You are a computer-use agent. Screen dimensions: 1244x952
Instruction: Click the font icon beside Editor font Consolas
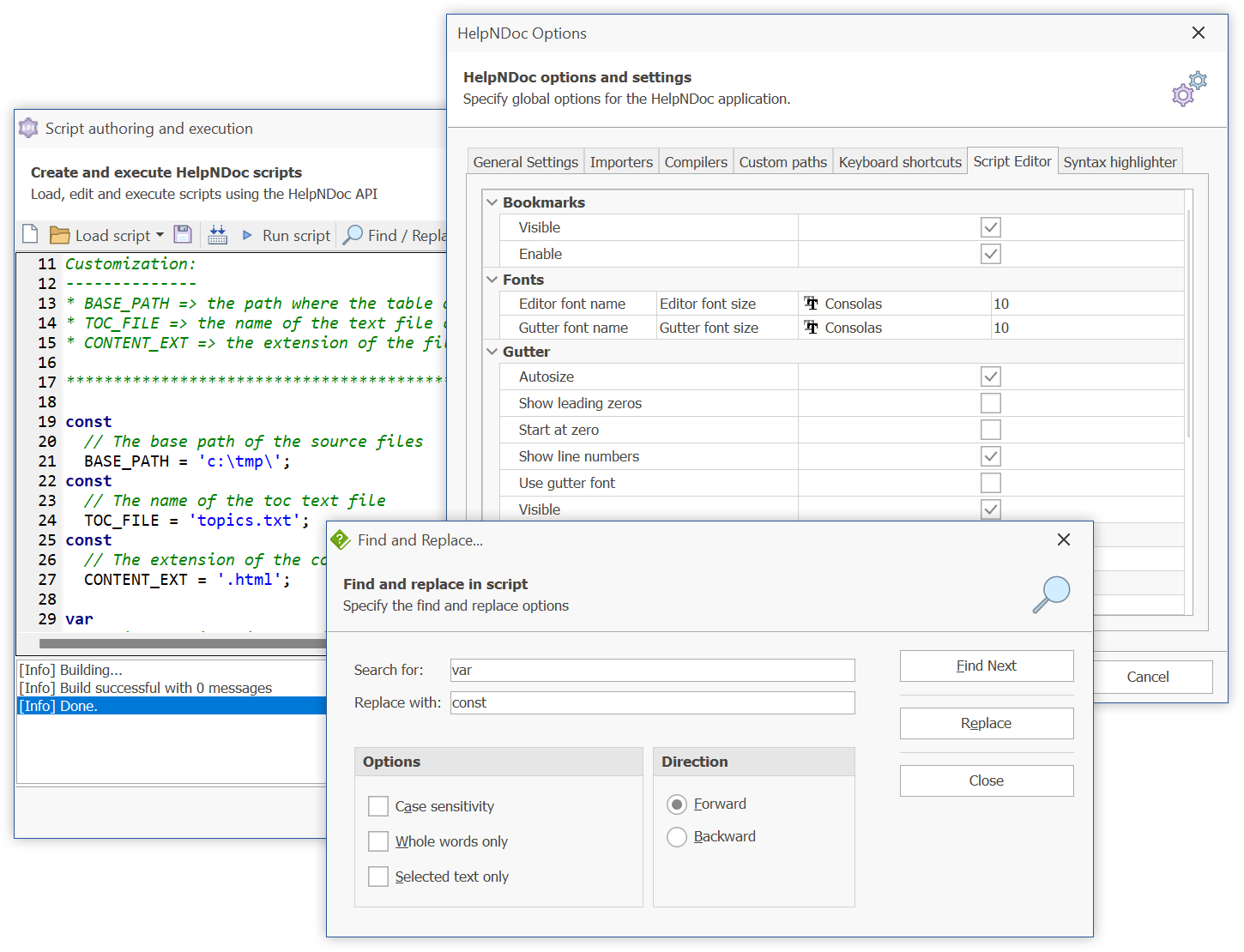pos(811,303)
